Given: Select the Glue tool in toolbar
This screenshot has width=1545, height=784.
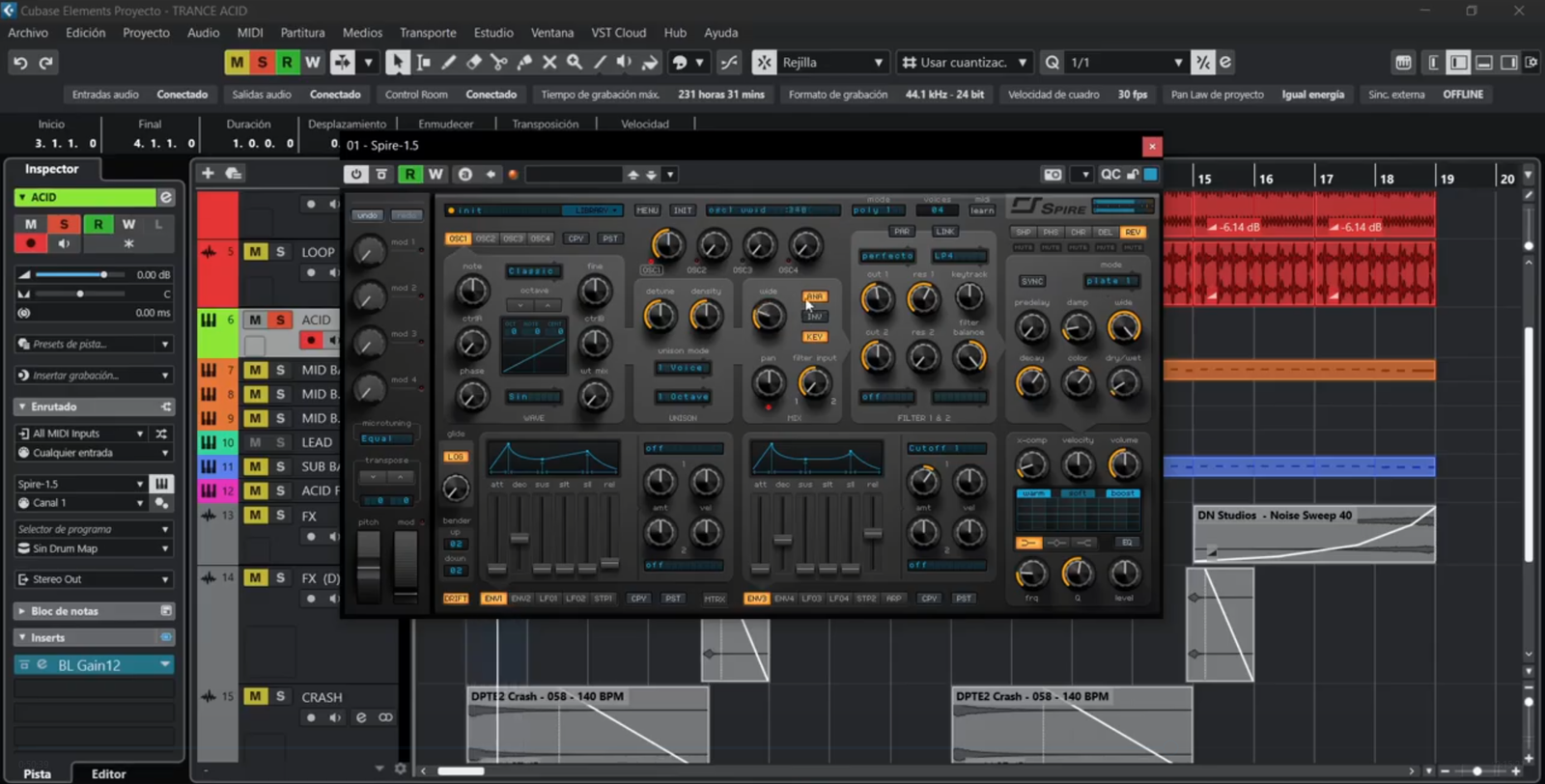Looking at the screenshot, I should coord(524,63).
